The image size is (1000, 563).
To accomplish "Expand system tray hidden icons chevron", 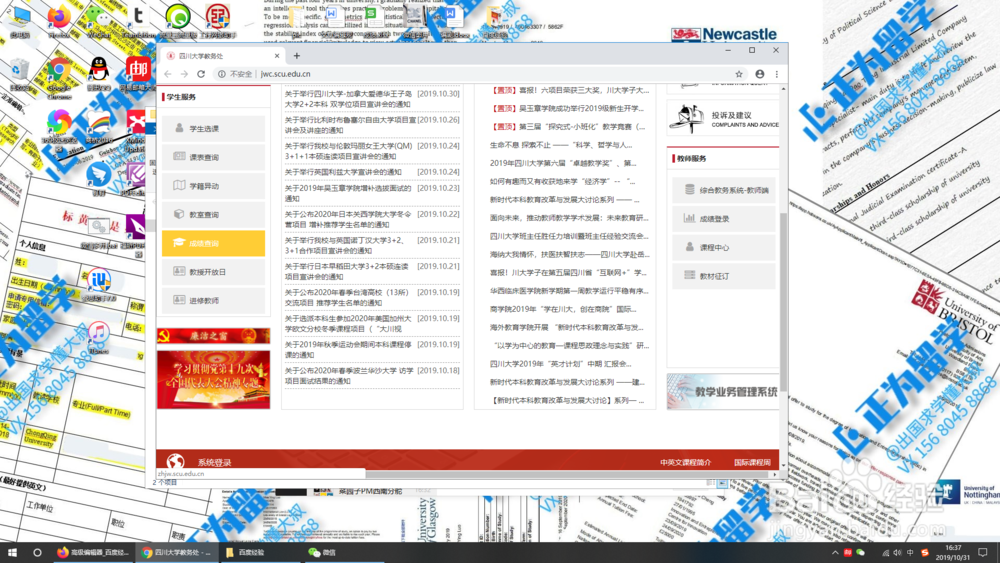I will click(835, 552).
